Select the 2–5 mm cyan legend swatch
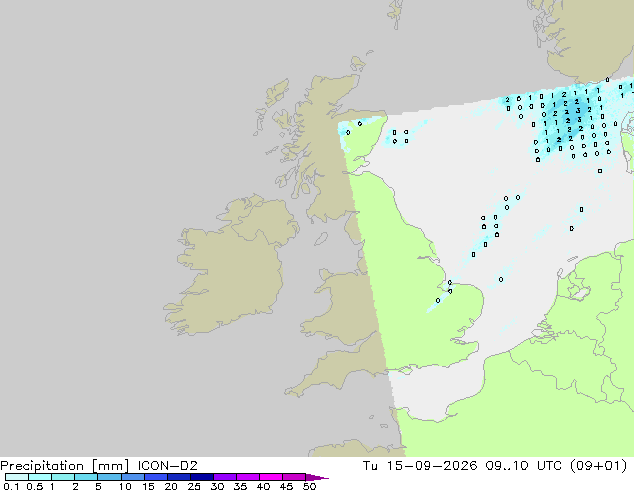The height and width of the screenshot is (490, 634). pos(86,477)
